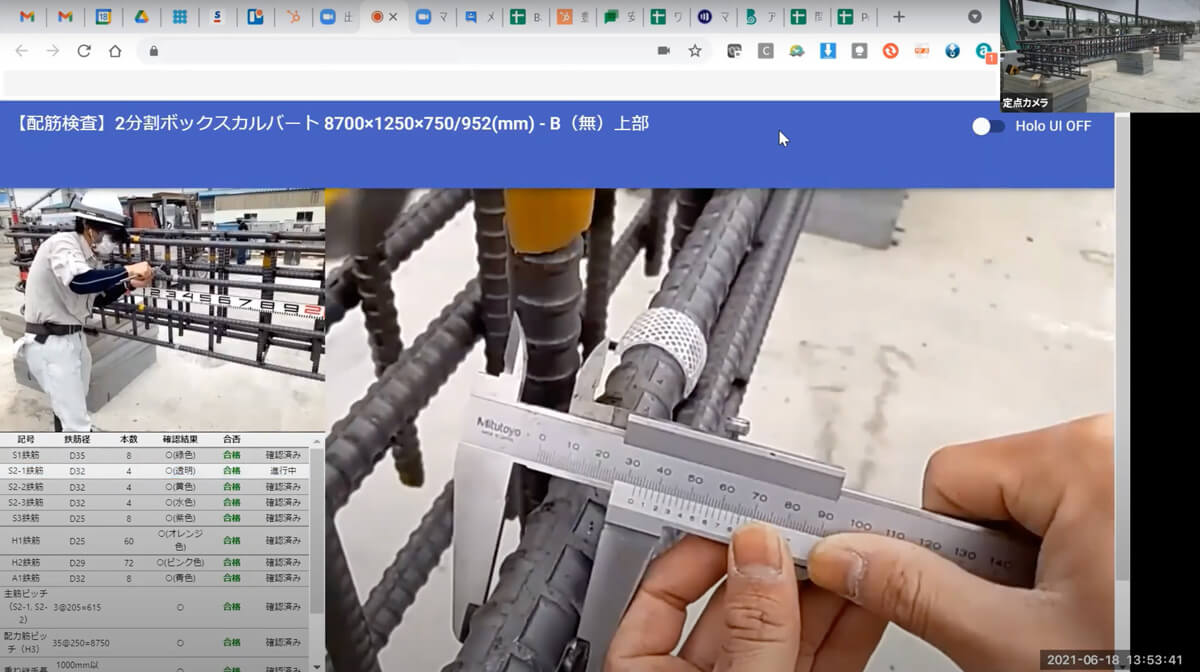Click the address bar URL field

400,50
